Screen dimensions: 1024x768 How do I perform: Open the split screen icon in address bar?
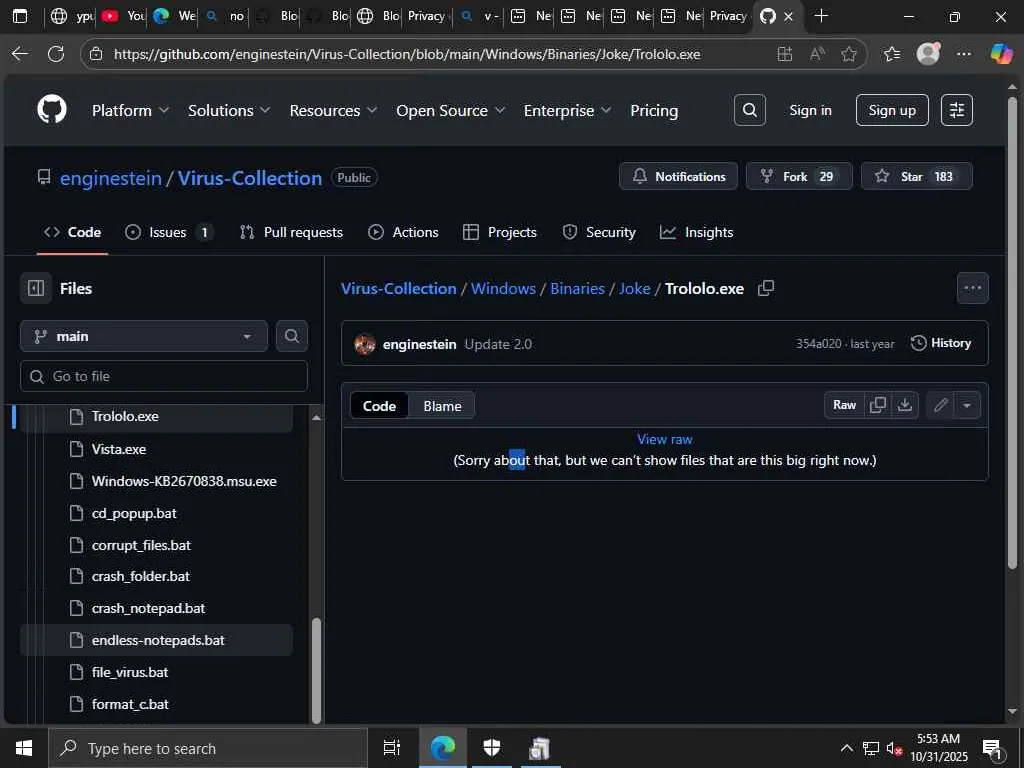coord(785,54)
